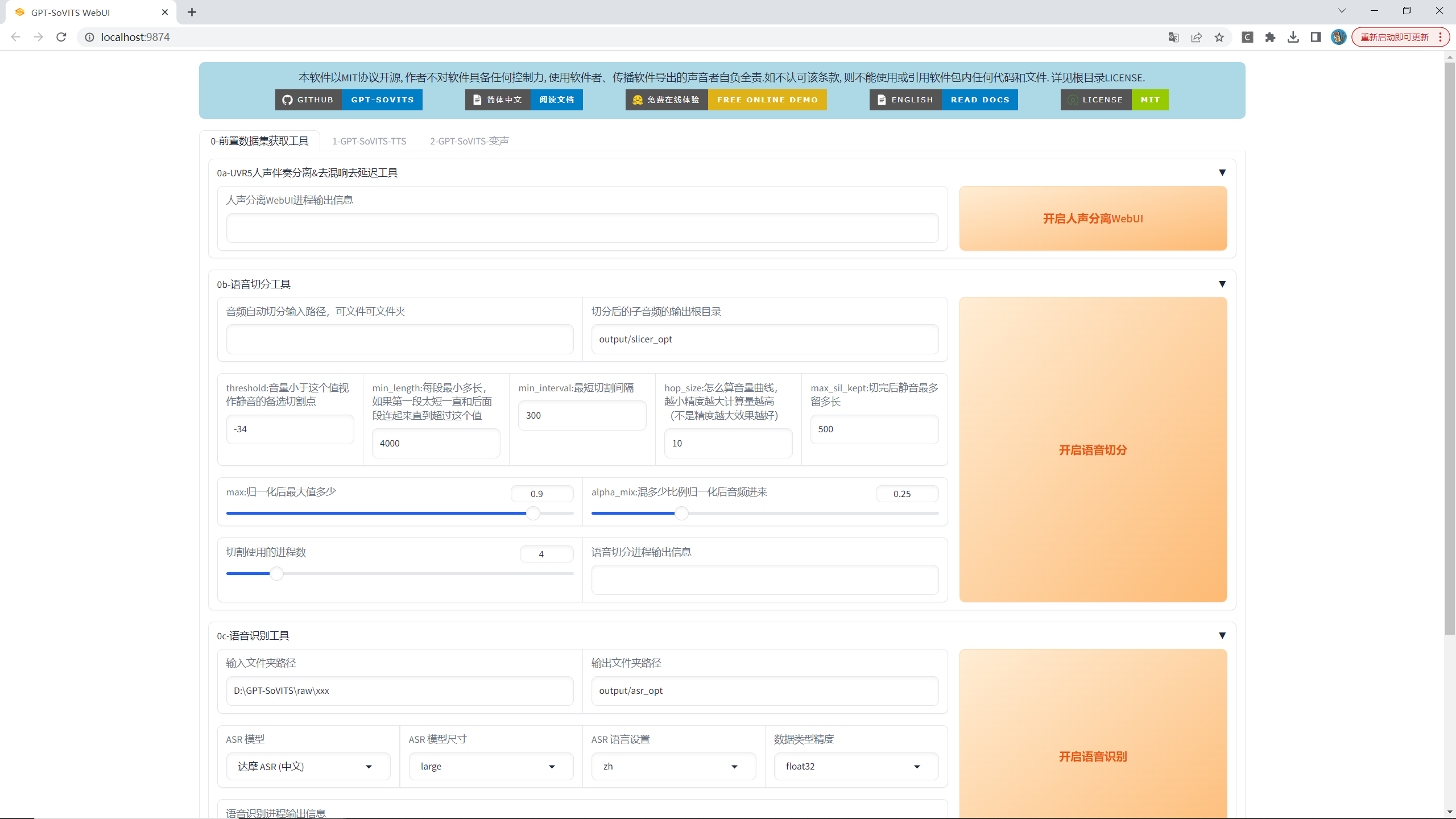Click the alpha_mix slider handle

click(x=681, y=514)
